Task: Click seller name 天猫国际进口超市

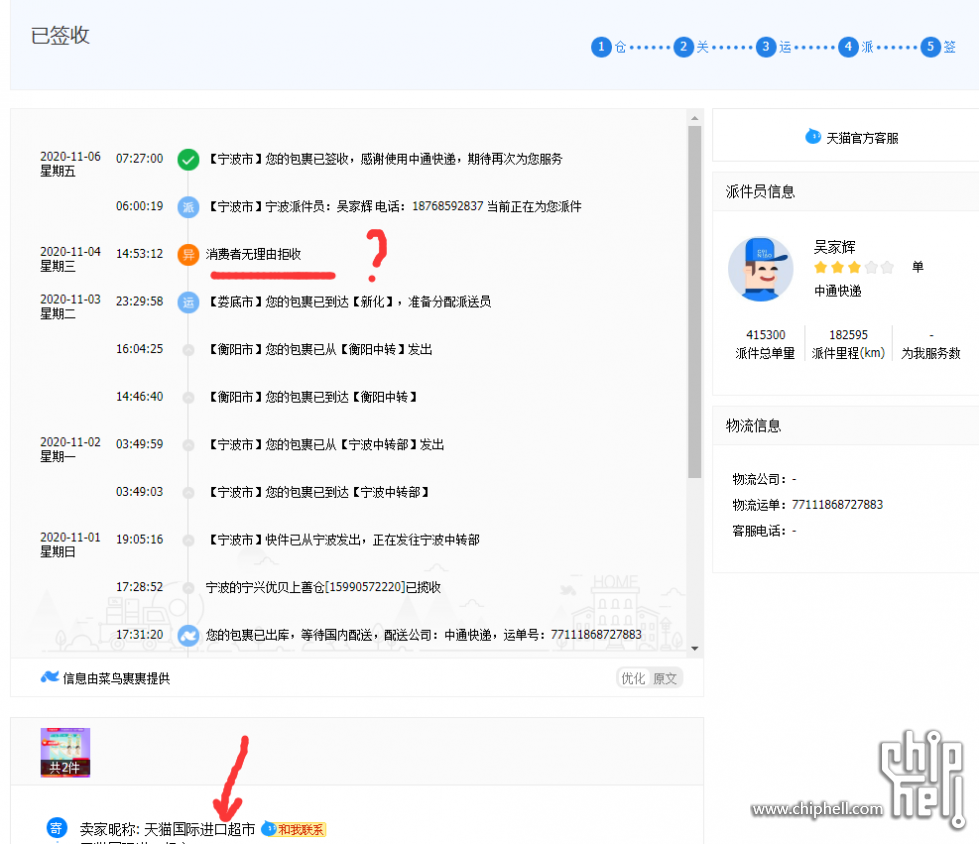Action: tap(200, 829)
